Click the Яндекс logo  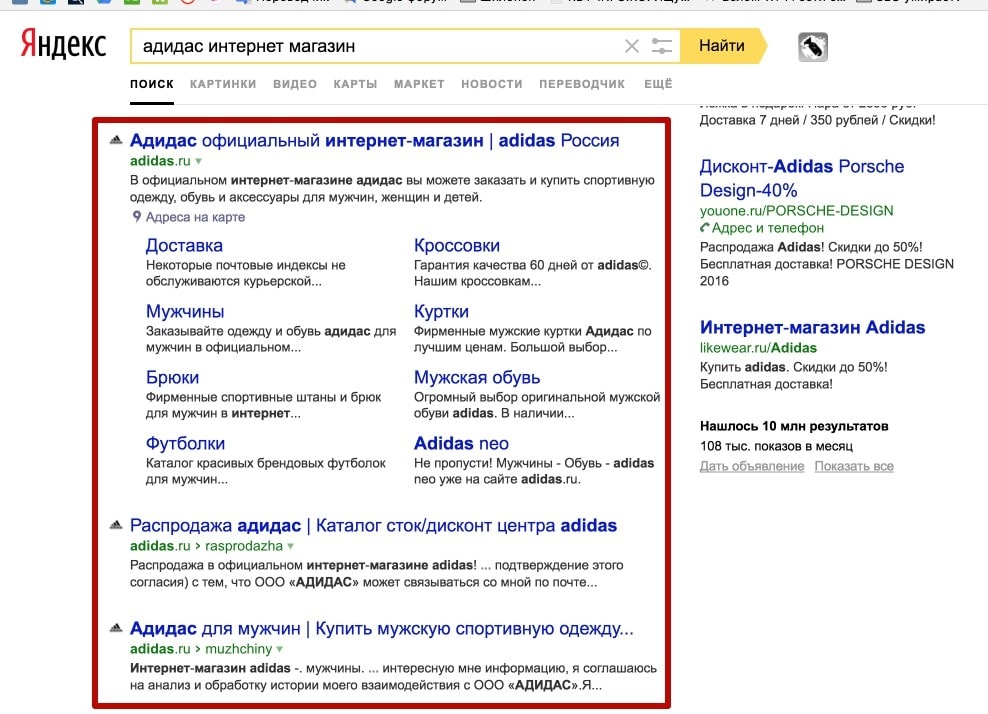[x=64, y=46]
